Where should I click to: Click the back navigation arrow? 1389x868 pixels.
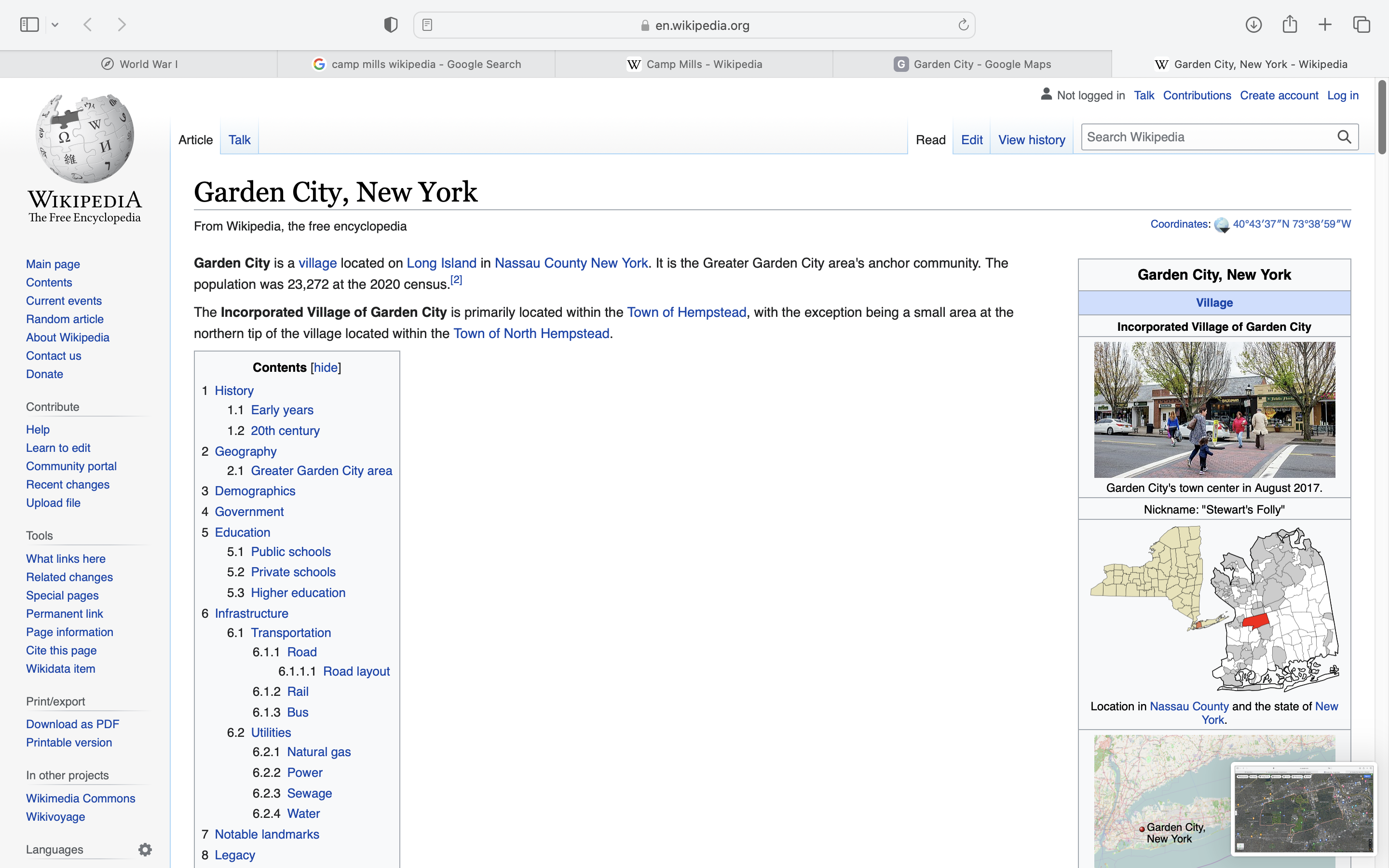[88, 25]
